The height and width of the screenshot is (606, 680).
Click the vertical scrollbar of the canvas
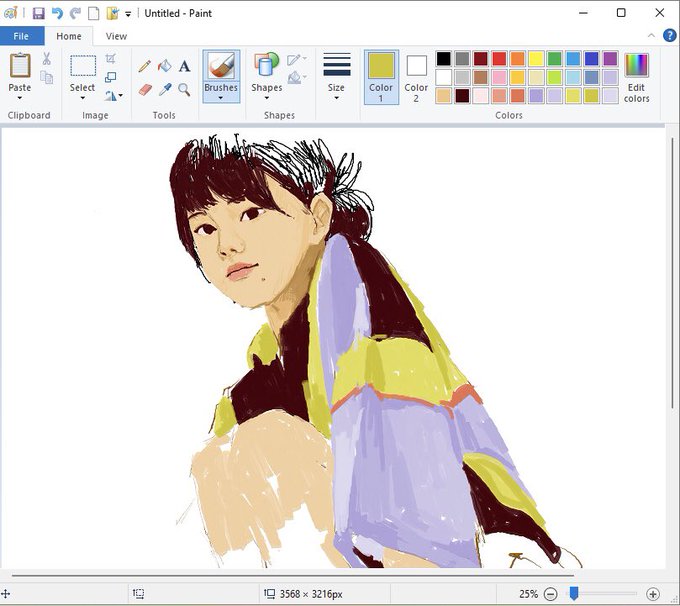pos(672,273)
